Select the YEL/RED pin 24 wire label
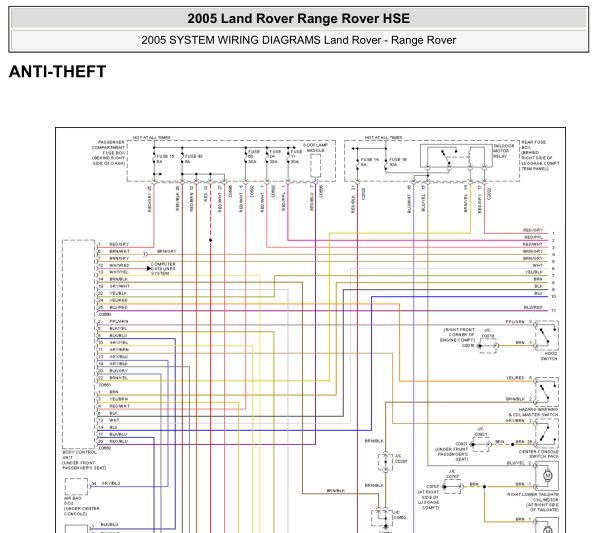Image resolution: width=603 pixels, height=533 pixels. (x=118, y=300)
